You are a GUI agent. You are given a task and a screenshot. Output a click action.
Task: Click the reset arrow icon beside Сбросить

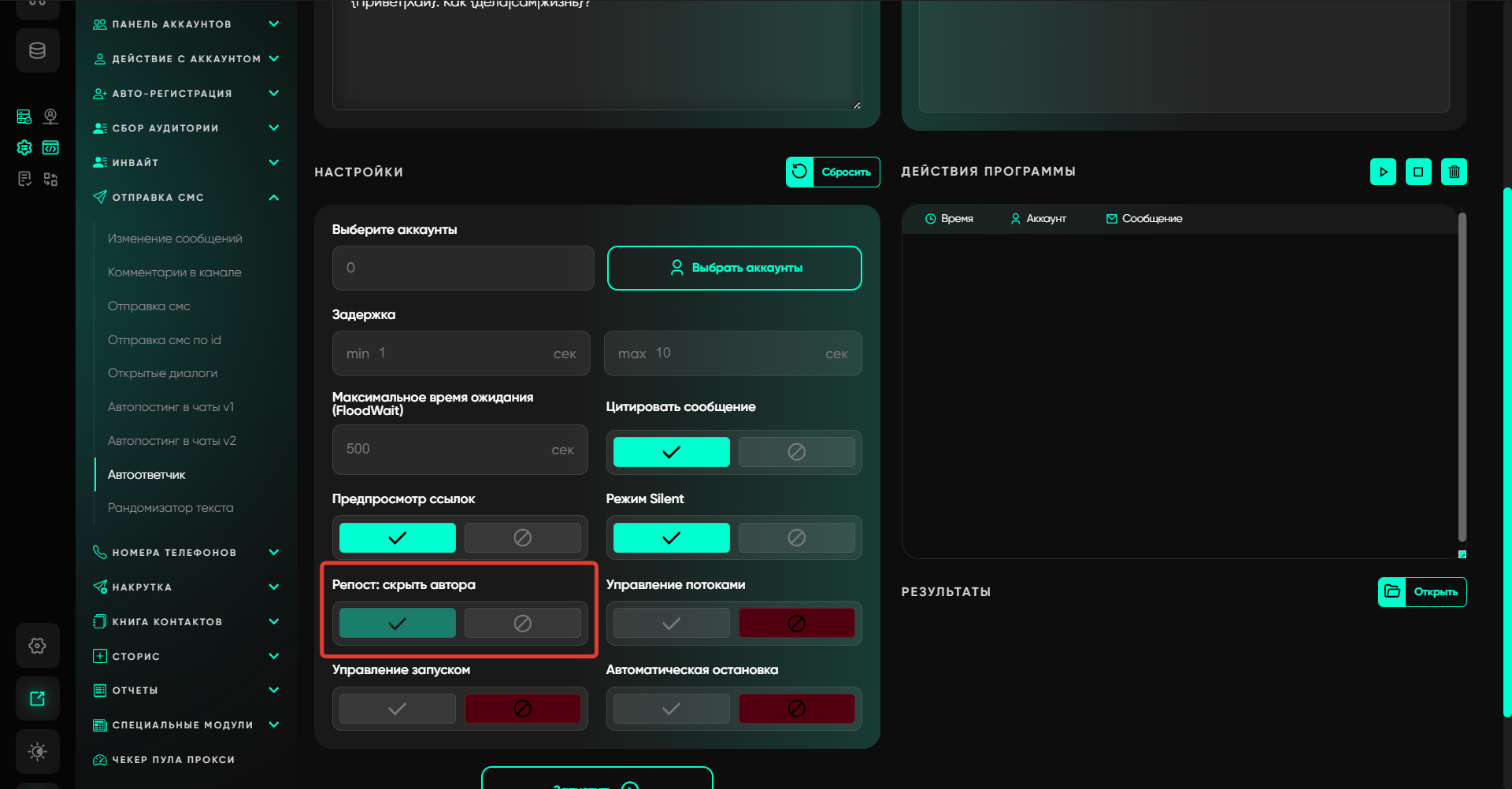(799, 172)
